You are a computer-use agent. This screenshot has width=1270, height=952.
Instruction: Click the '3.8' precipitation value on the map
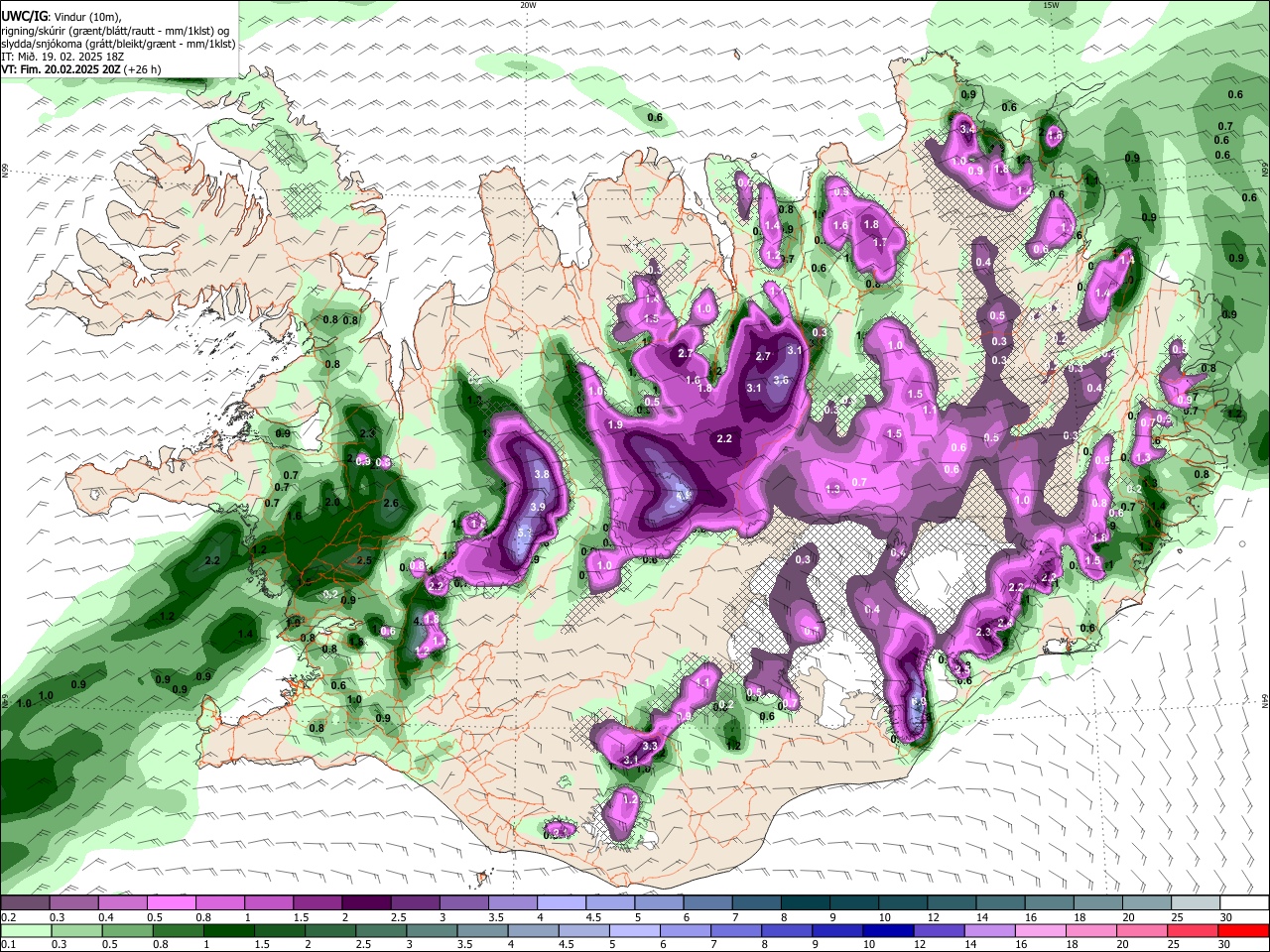542,475
